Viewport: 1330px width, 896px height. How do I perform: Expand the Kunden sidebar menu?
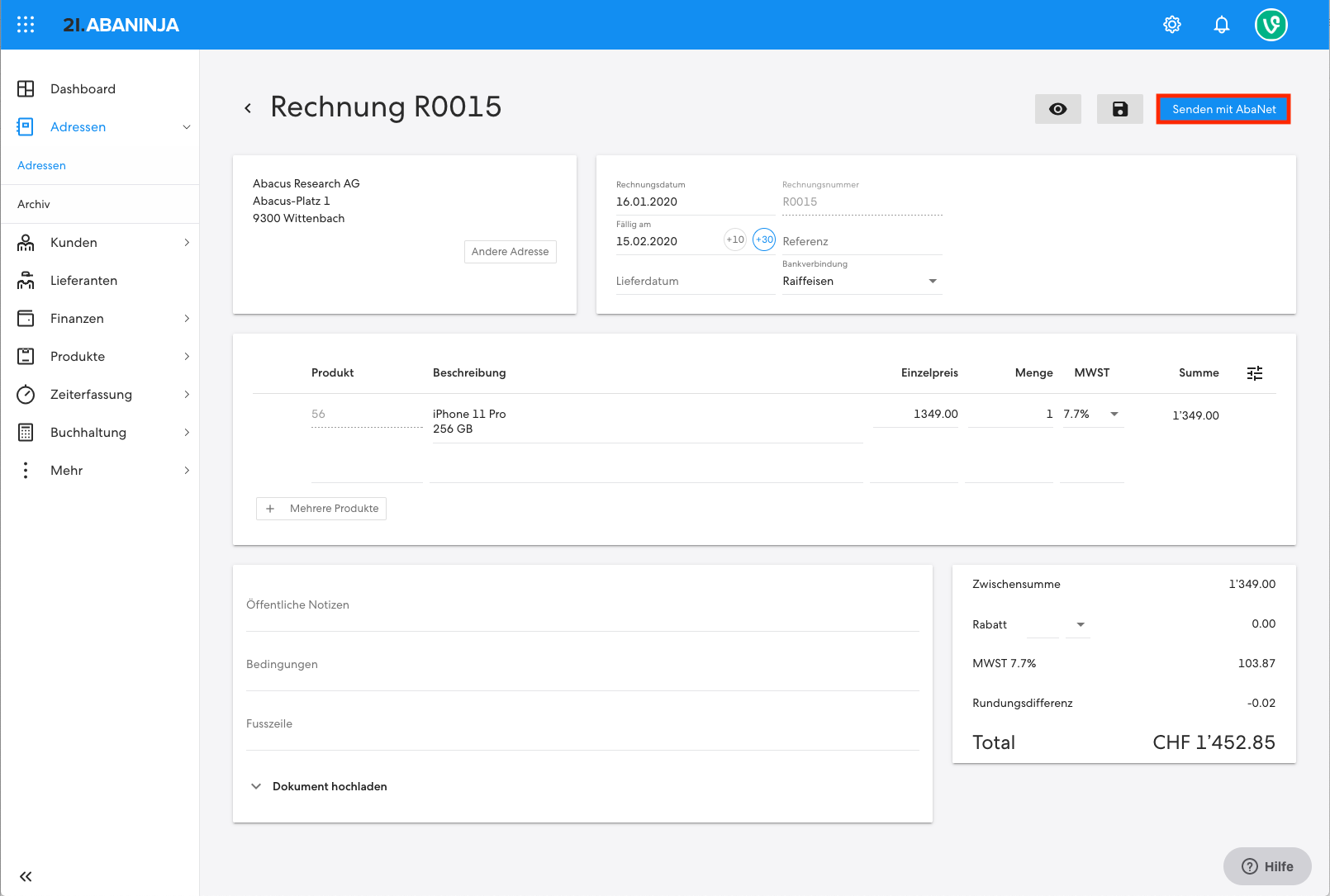103,243
